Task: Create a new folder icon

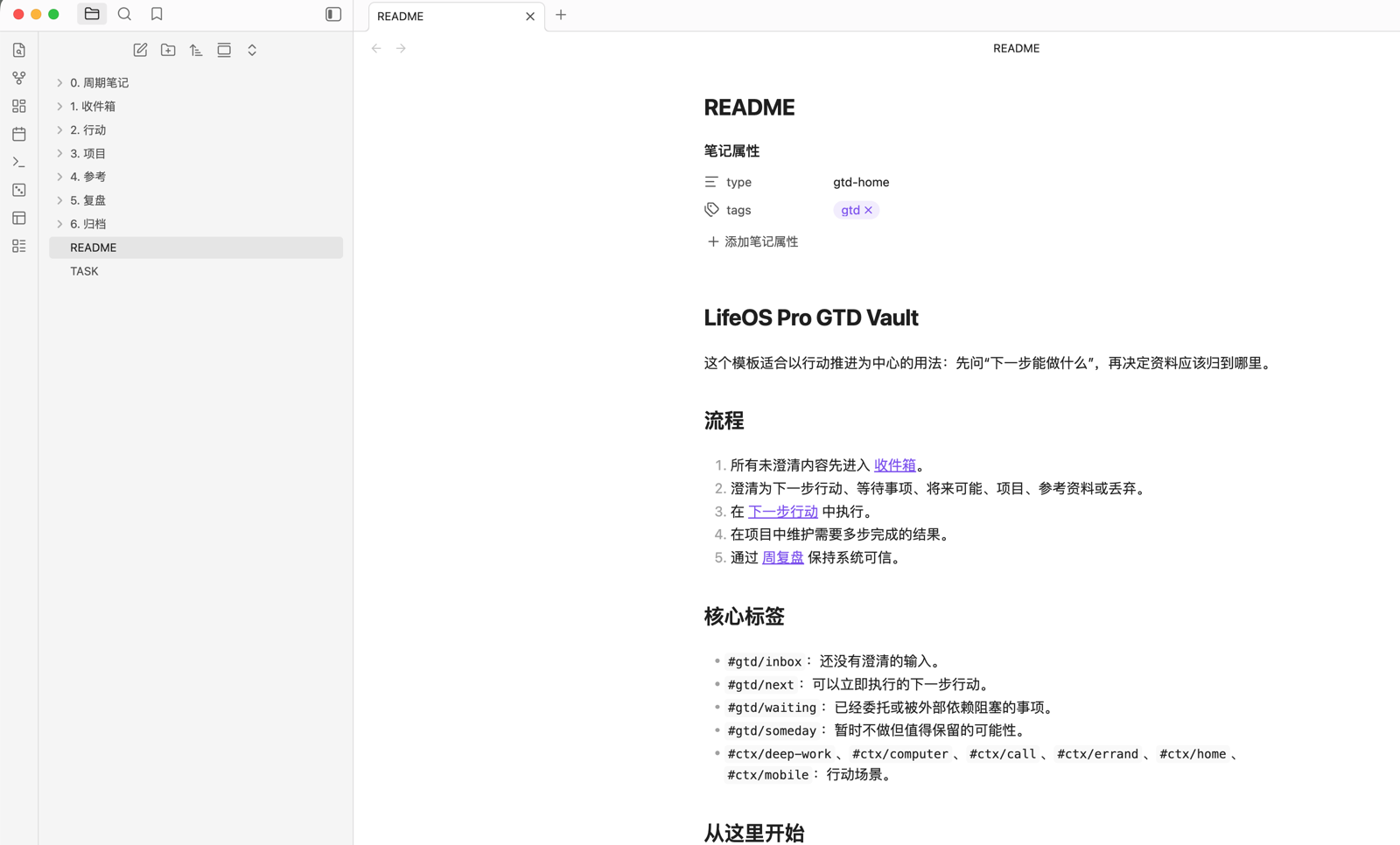Action: (168, 50)
